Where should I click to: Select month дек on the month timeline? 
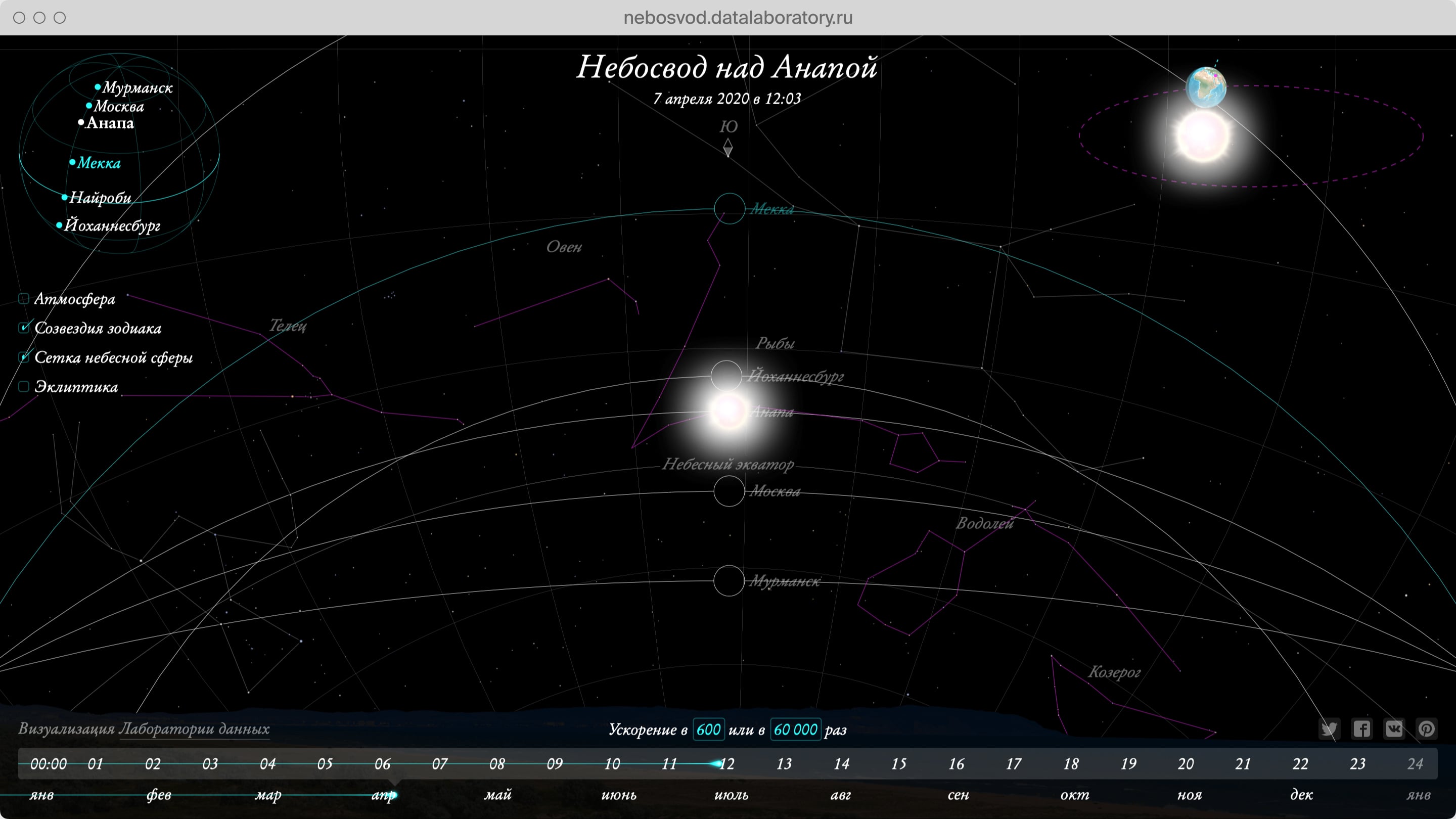[x=1301, y=795]
